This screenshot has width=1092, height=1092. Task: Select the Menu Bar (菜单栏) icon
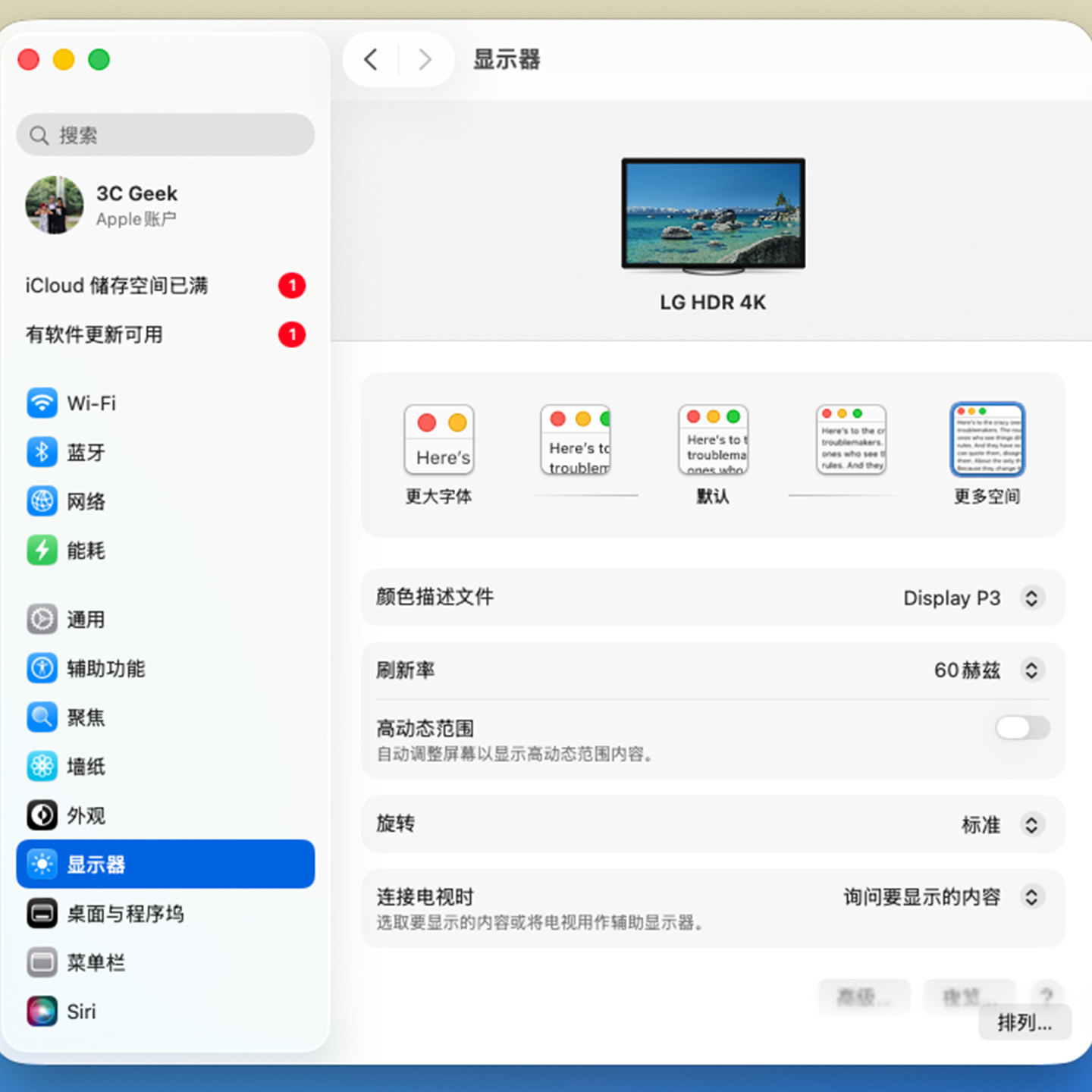[x=42, y=962]
